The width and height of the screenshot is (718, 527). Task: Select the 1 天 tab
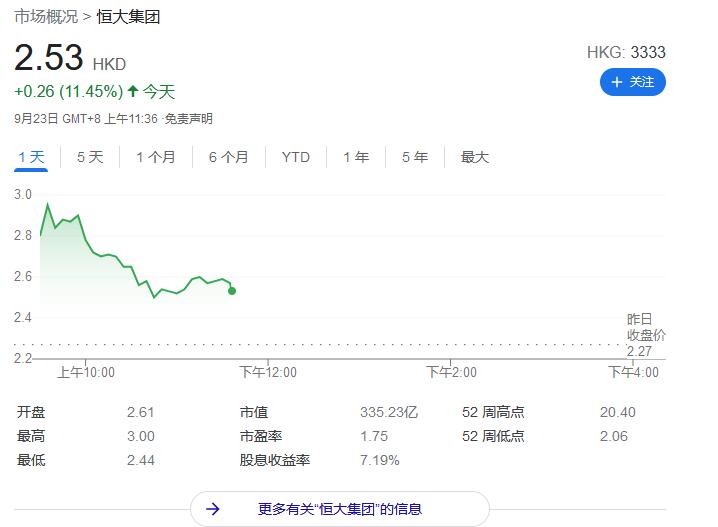coord(31,157)
